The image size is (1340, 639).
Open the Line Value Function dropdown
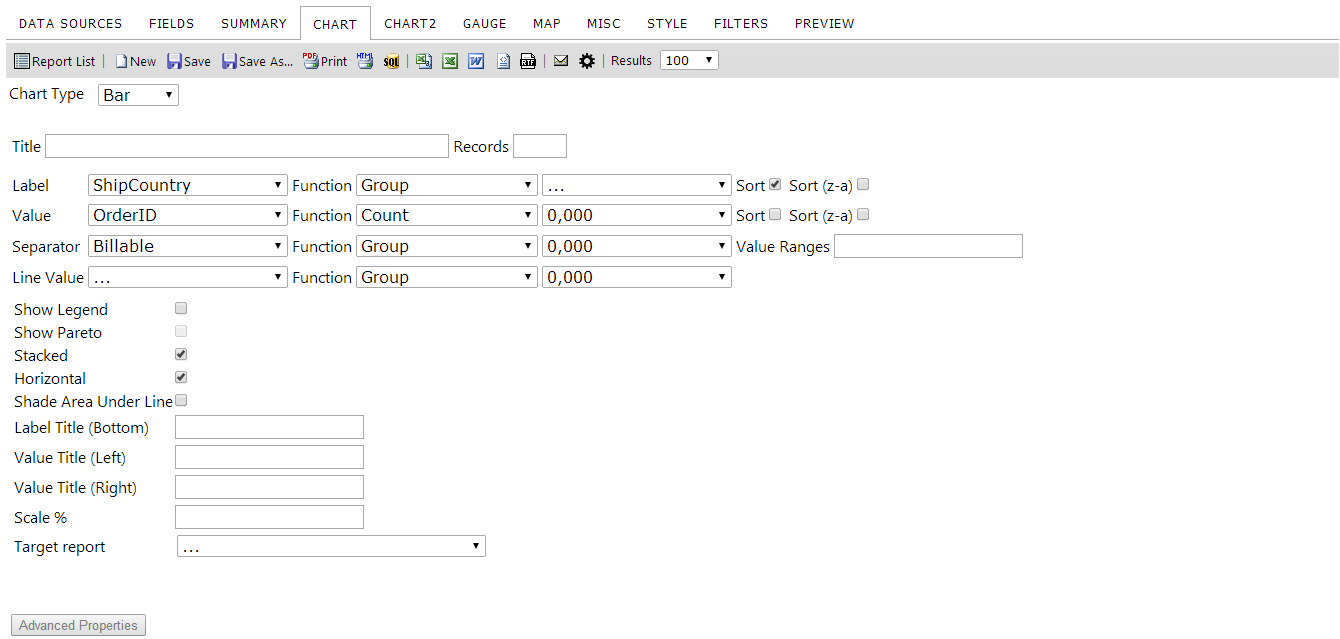(x=447, y=277)
